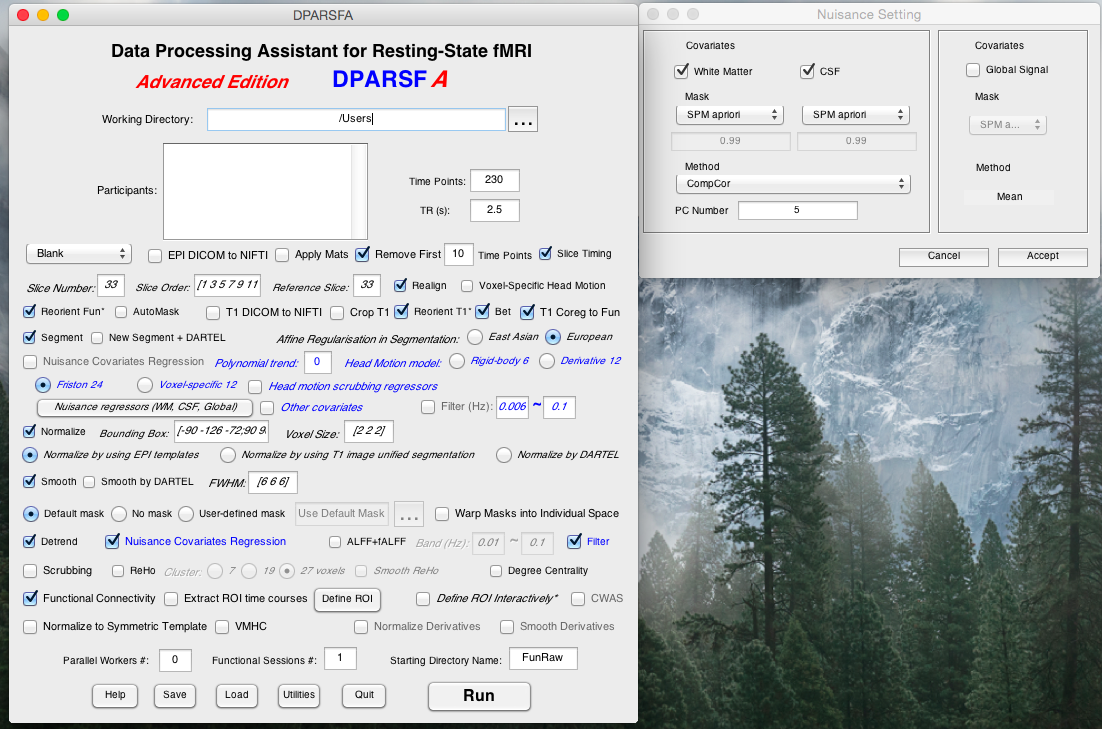Open the CSF SPM apriori mask dropdown
1102x729 pixels.
pos(855,115)
